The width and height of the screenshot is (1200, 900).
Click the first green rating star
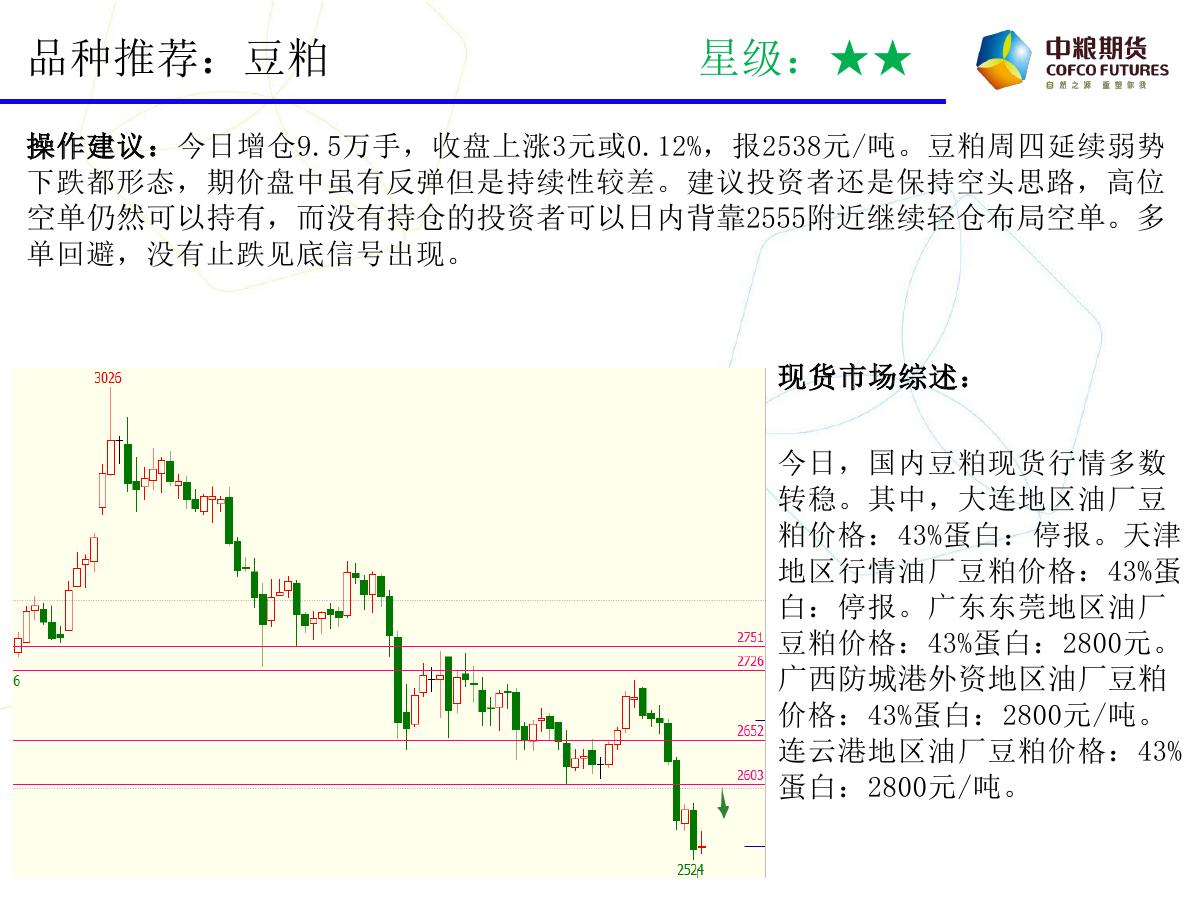(x=849, y=60)
